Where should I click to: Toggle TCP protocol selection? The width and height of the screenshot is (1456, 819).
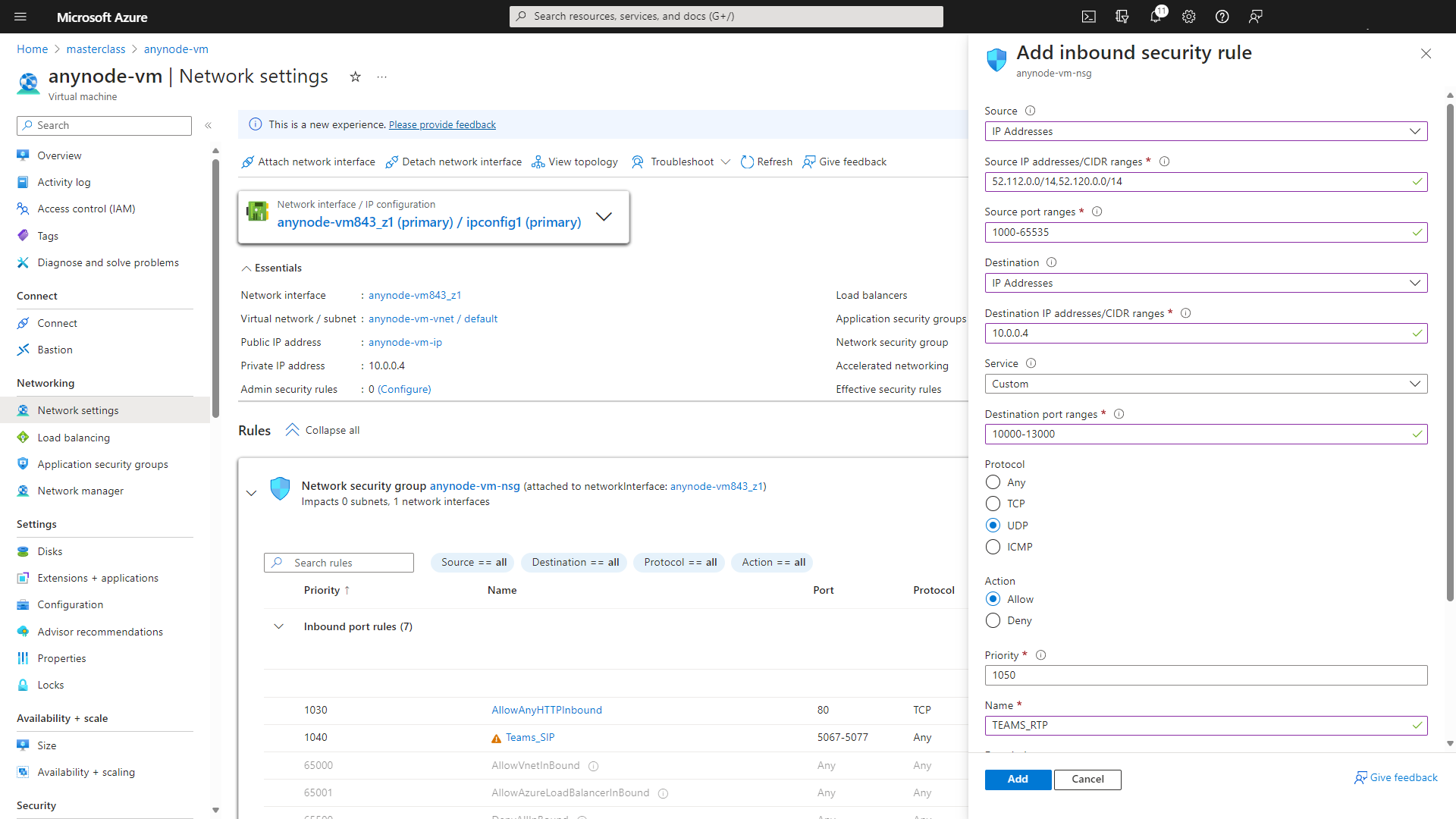pyautogui.click(x=992, y=503)
